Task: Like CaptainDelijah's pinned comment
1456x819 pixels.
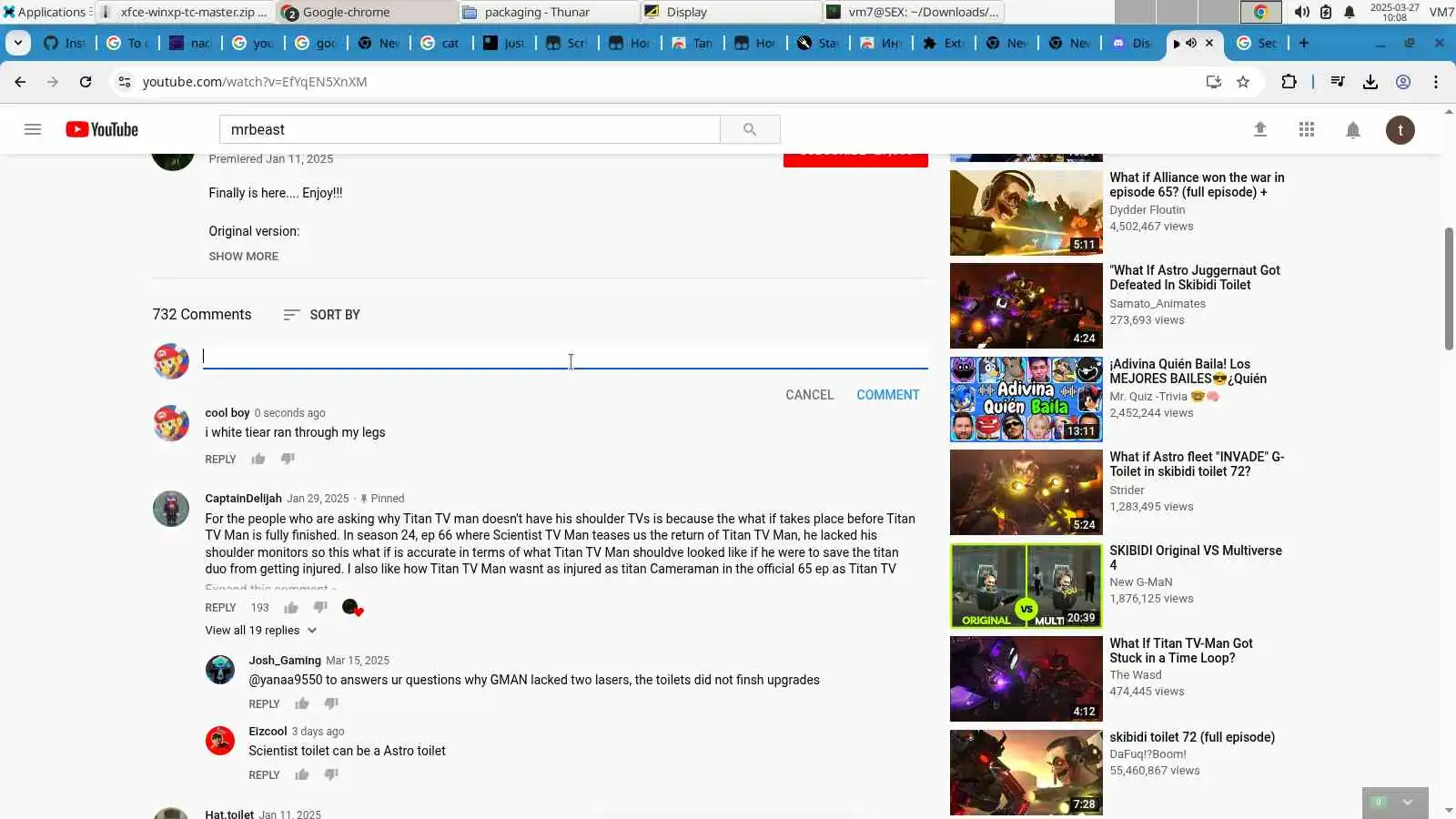Action: click(291, 607)
